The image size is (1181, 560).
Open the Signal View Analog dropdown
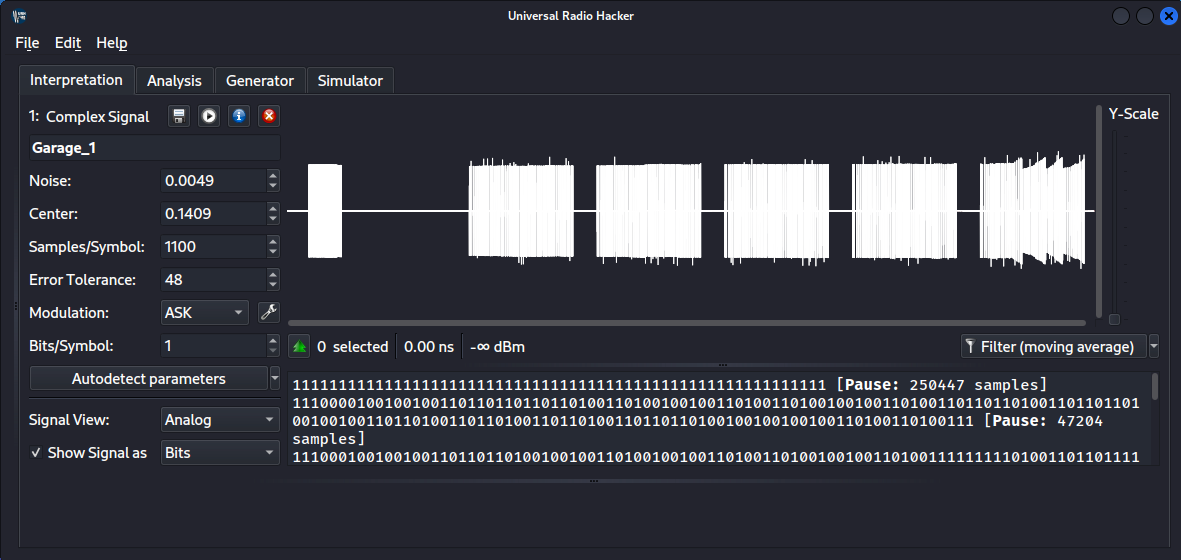(x=220, y=420)
